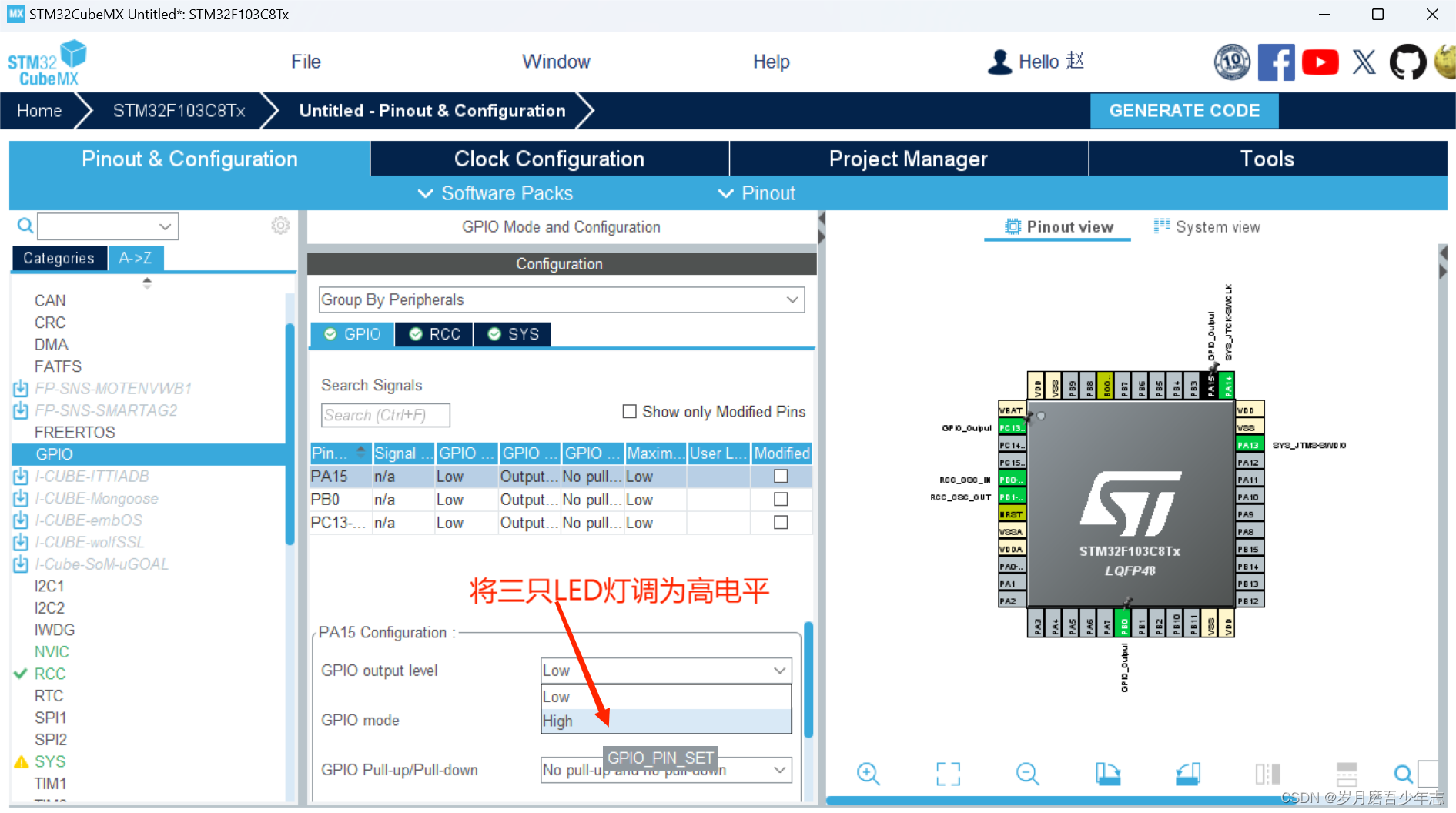This screenshot has height=813, width=1456.
Task: Switch to the Clock Configuration tab
Action: click(550, 159)
